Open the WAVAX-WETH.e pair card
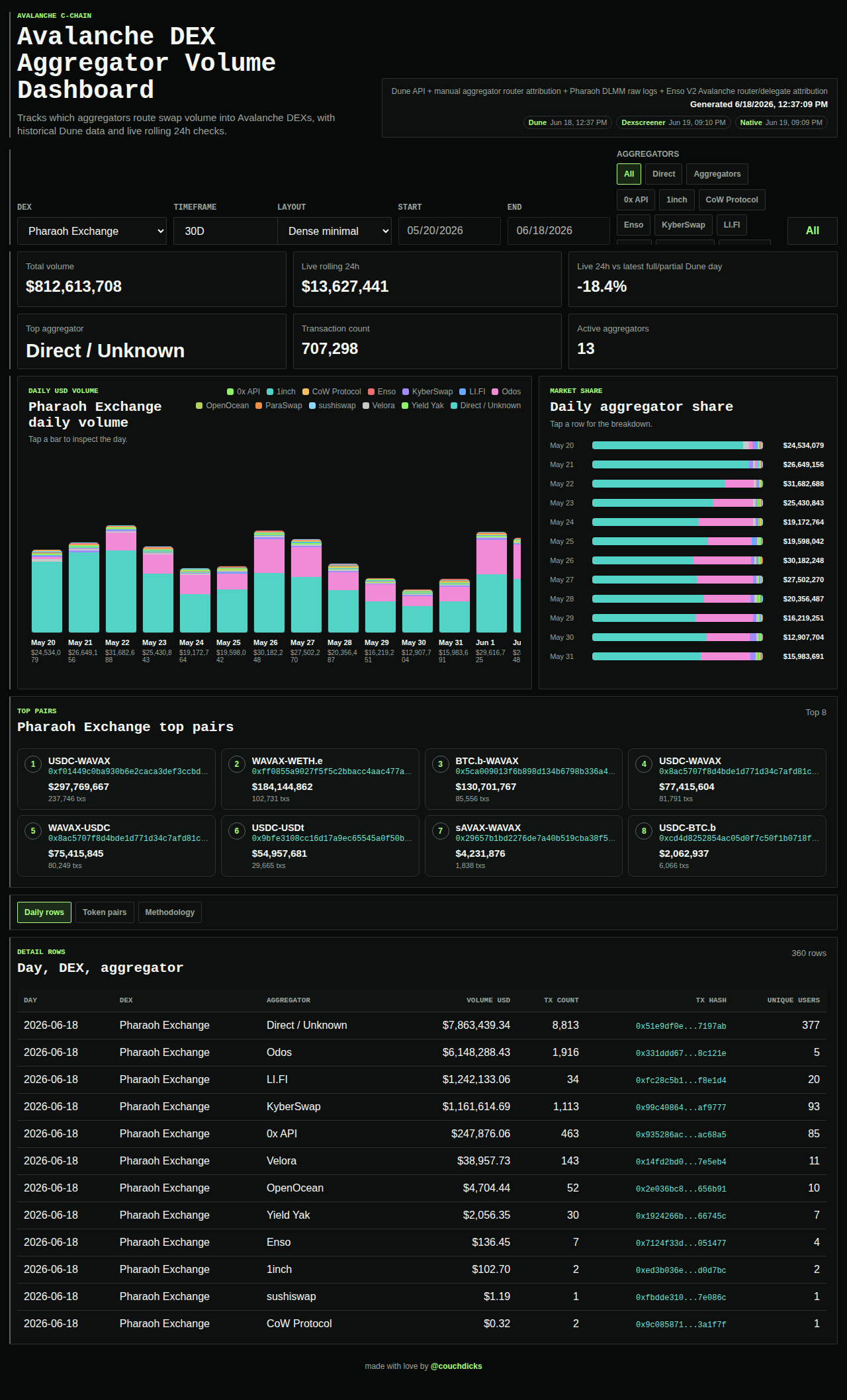This screenshot has height=1400, width=847. pos(320,779)
